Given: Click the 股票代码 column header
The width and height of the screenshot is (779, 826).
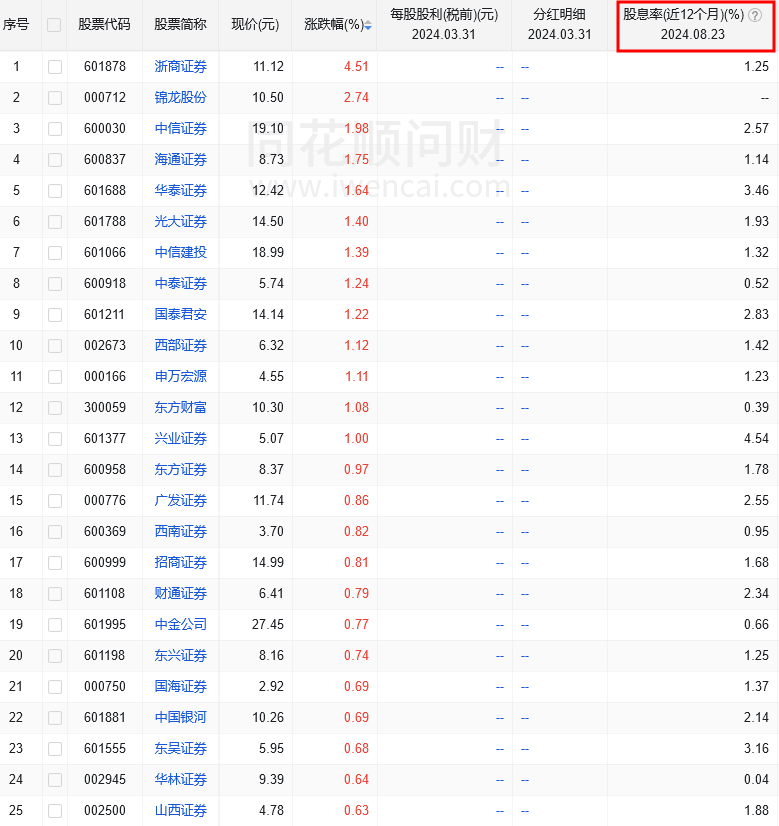Looking at the screenshot, I should click(104, 25).
